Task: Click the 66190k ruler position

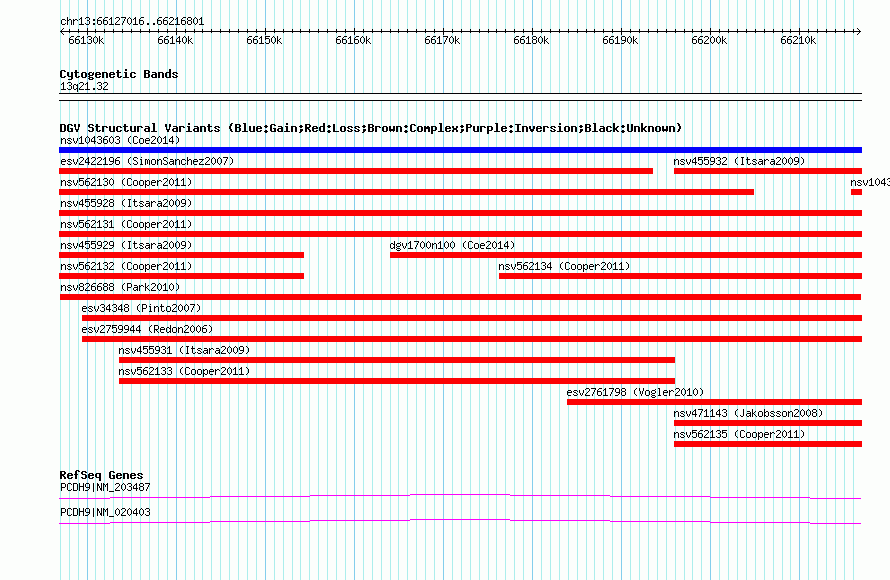Action: pos(620,40)
